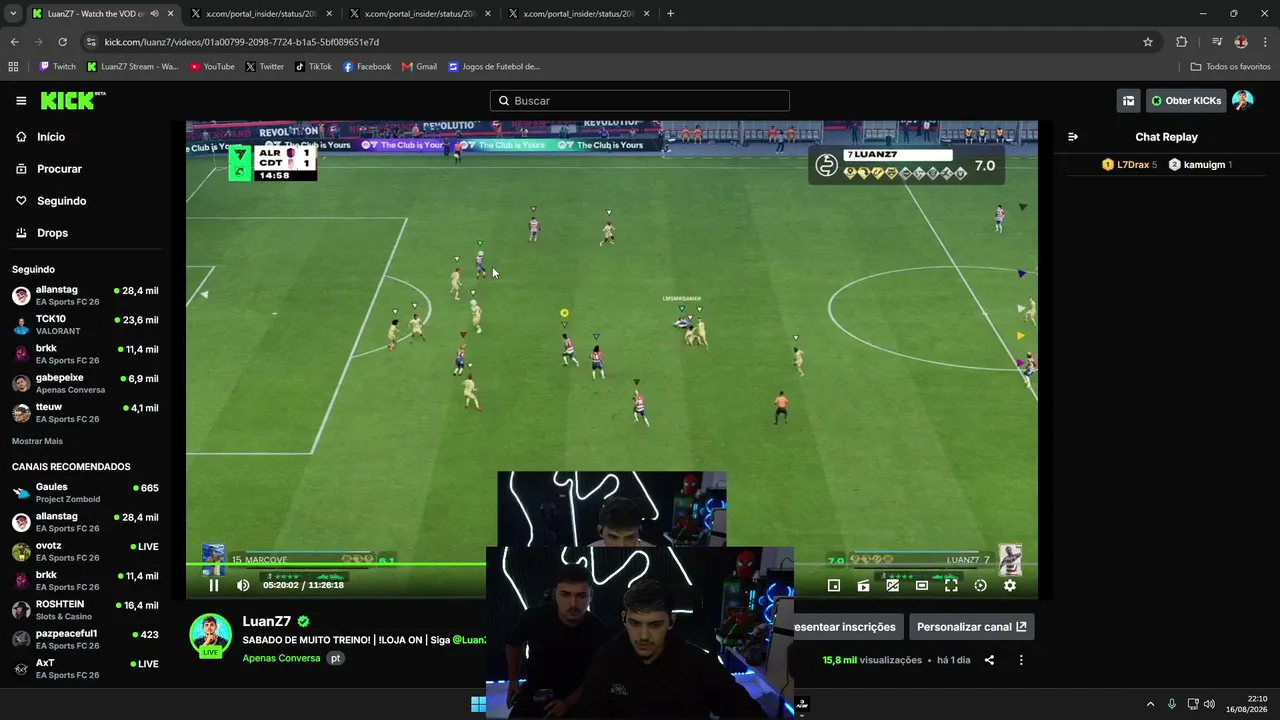Open the TCK10 VALORANT channel

(84, 324)
